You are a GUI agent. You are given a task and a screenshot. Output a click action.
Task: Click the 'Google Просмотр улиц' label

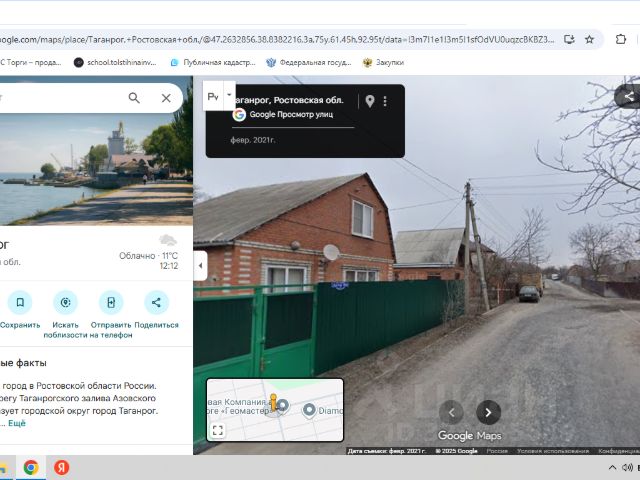291,115
